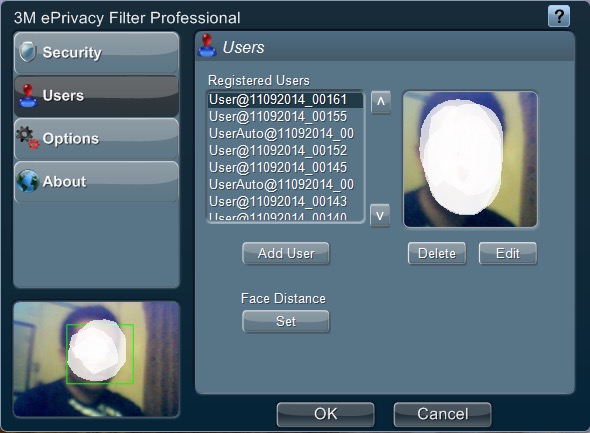
Task: Dismiss dialog with Cancel button
Action: click(442, 414)
